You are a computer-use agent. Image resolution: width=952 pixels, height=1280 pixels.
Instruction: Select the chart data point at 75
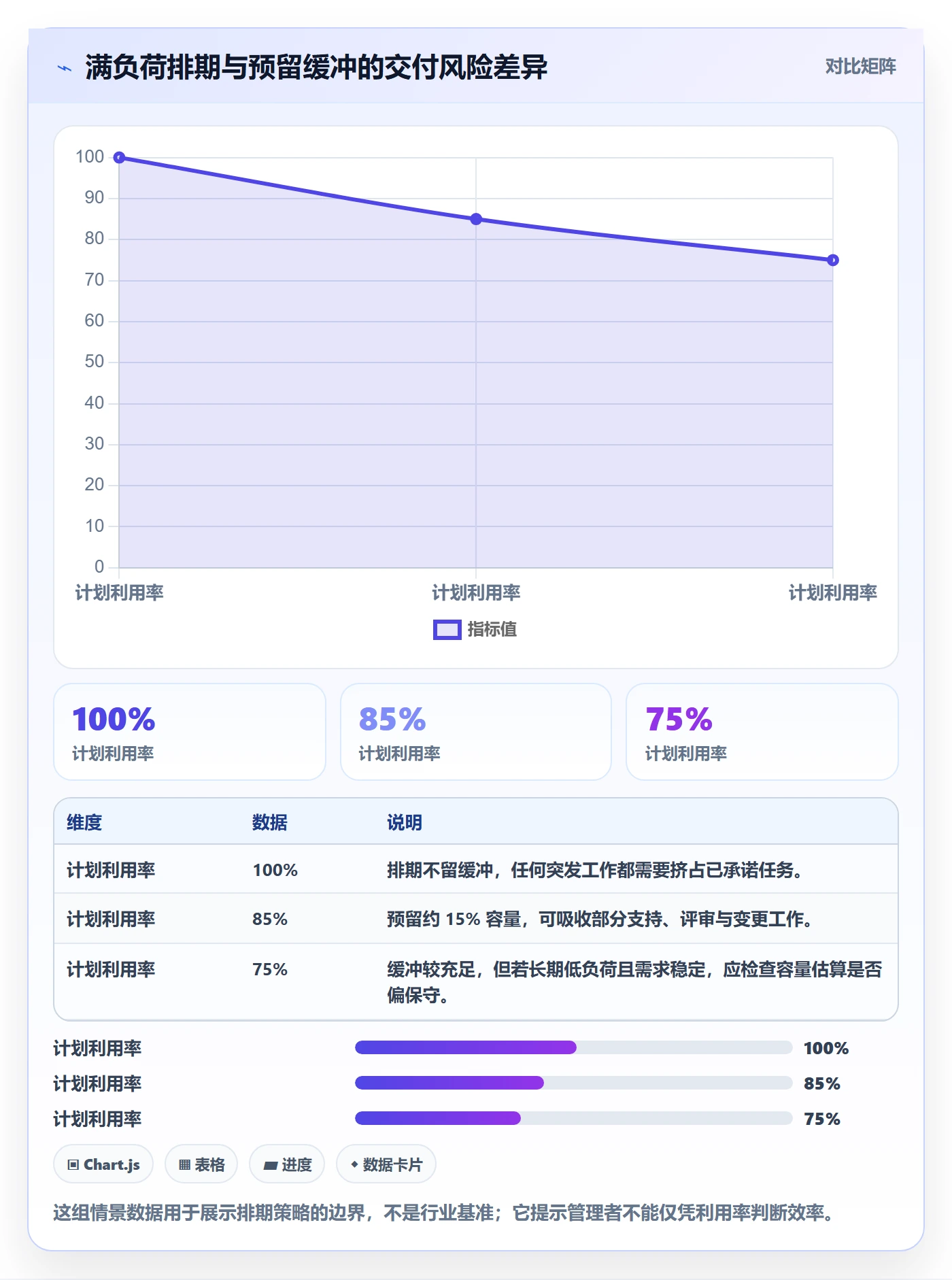tap(833, 260)
